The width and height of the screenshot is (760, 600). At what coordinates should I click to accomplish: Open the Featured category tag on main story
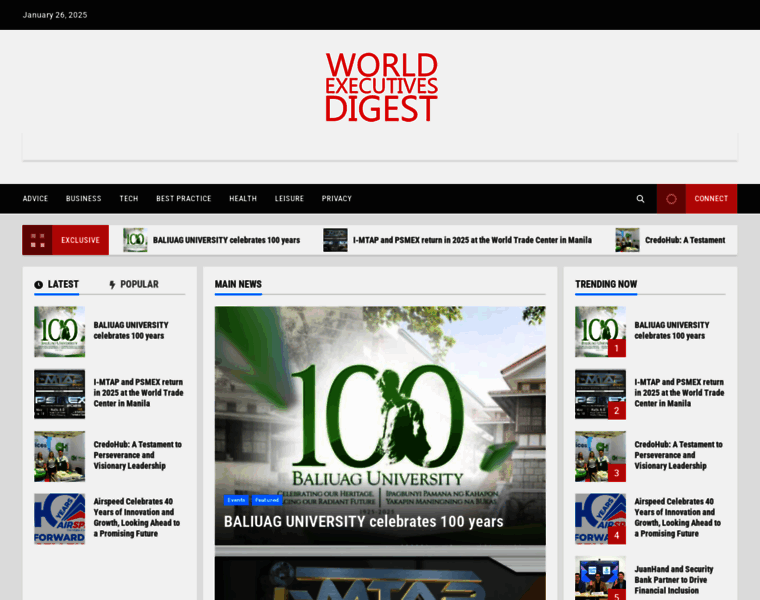267,500
